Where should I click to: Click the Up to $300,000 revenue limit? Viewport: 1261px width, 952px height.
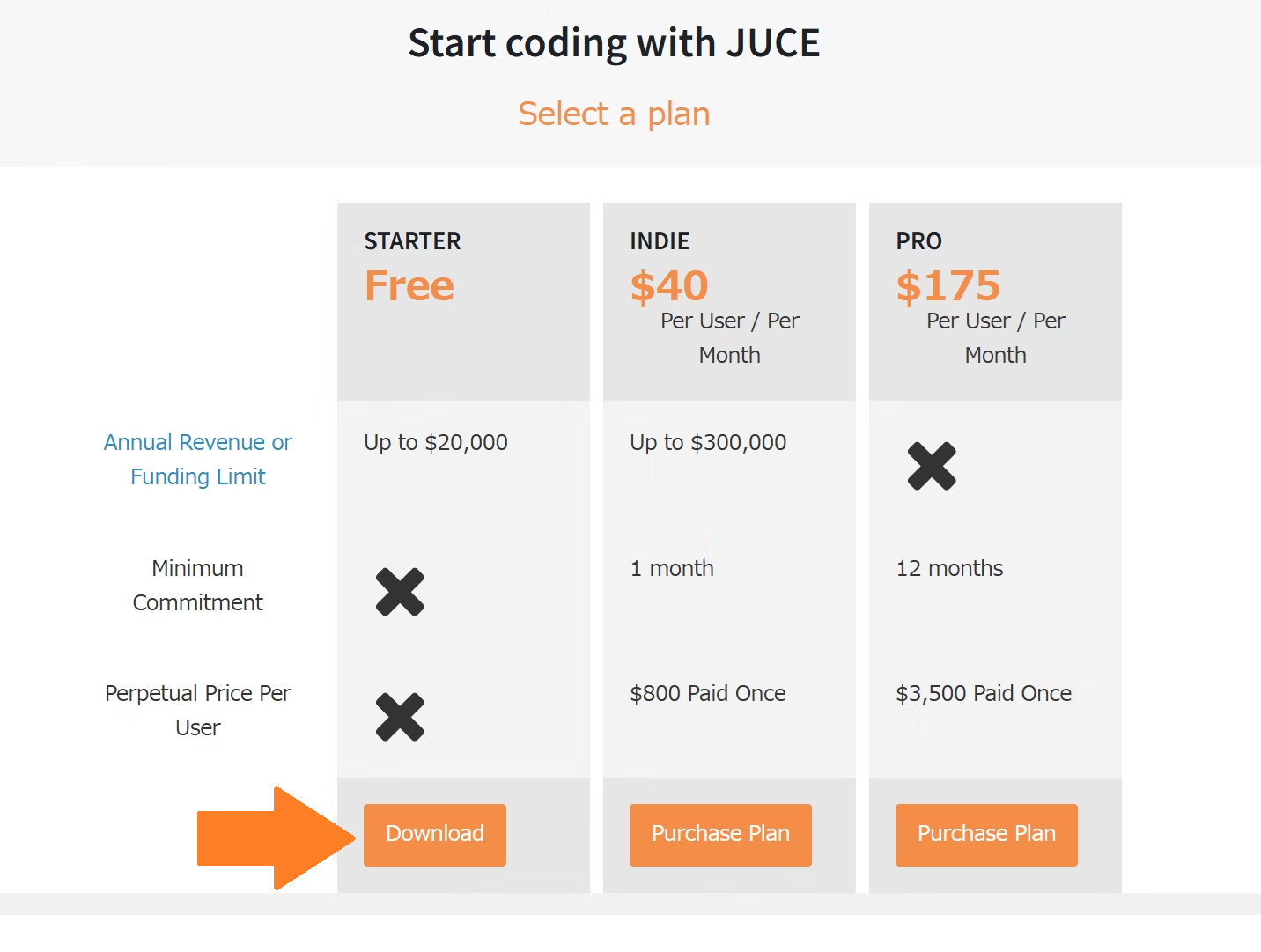[708, 442]
